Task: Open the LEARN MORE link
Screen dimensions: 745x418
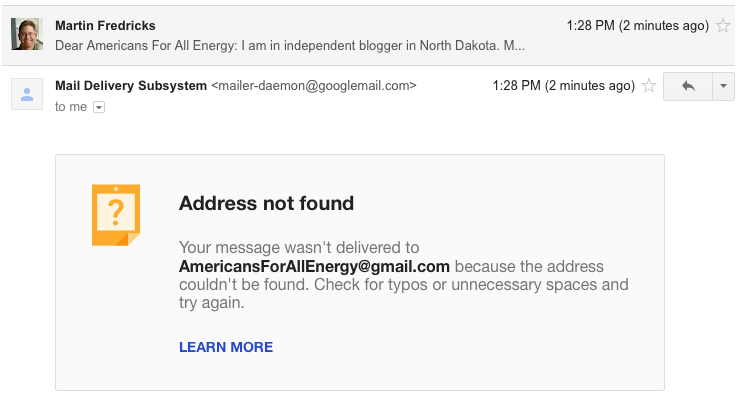Action: click(x=226, y=347)
